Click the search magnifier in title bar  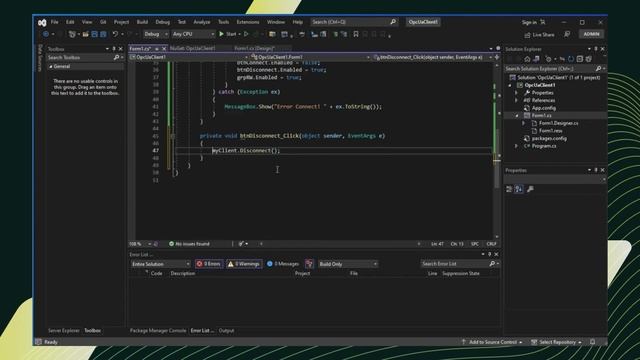(x=393, y=22)
